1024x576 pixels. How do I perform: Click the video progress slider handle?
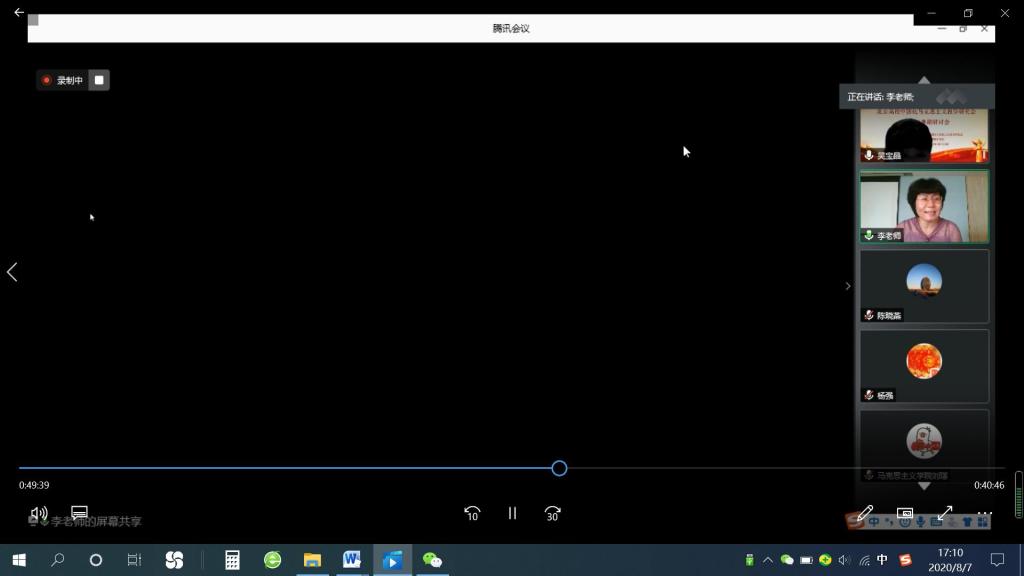pos(559,468)
